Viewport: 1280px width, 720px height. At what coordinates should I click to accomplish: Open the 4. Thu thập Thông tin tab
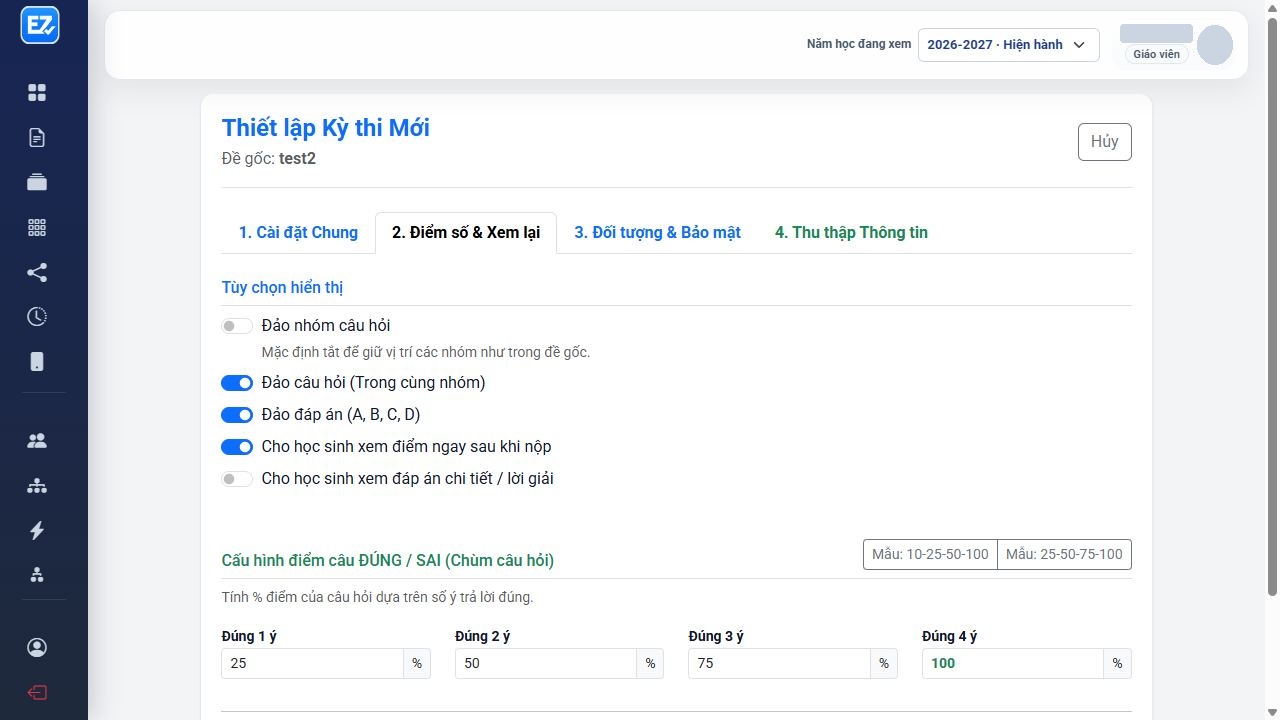pyautogui.click(x=851, y=233)
